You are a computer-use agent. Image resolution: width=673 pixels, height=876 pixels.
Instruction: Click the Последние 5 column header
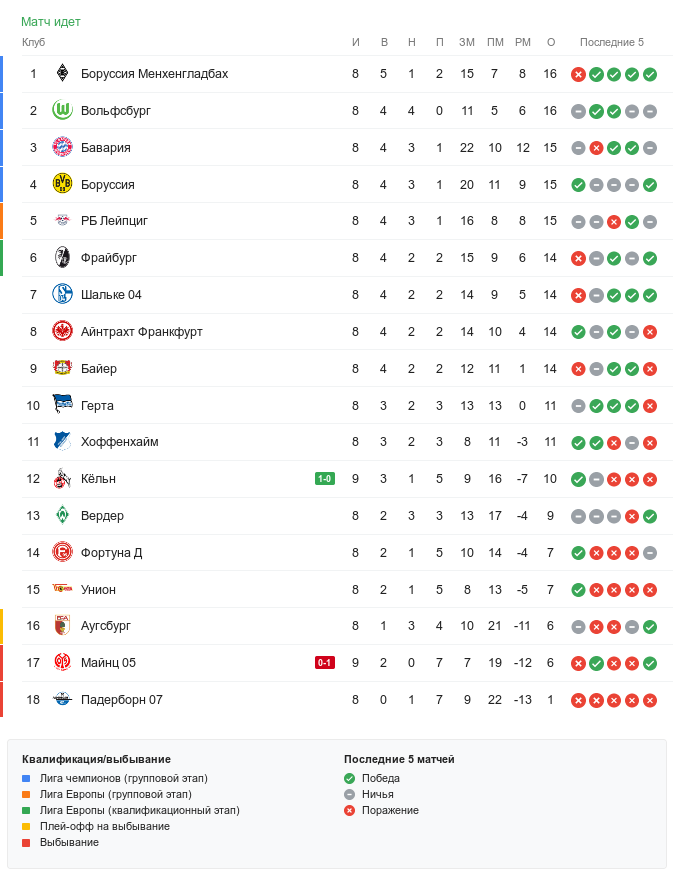[612, 42]
